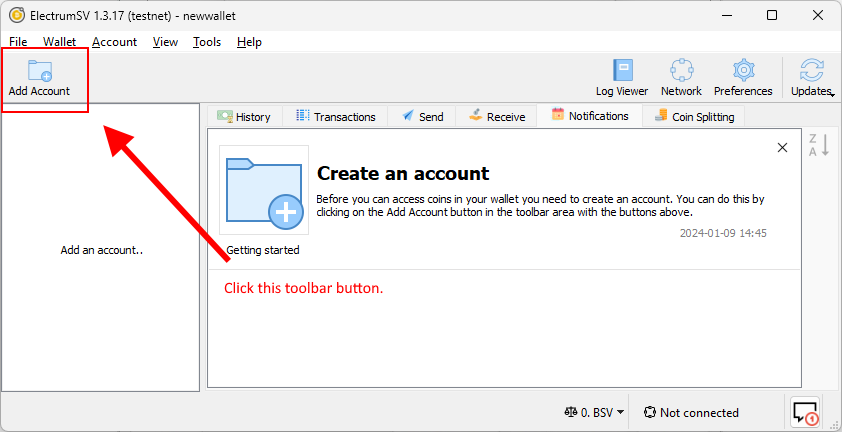Switch to the Coin Splitting tab

694,117
